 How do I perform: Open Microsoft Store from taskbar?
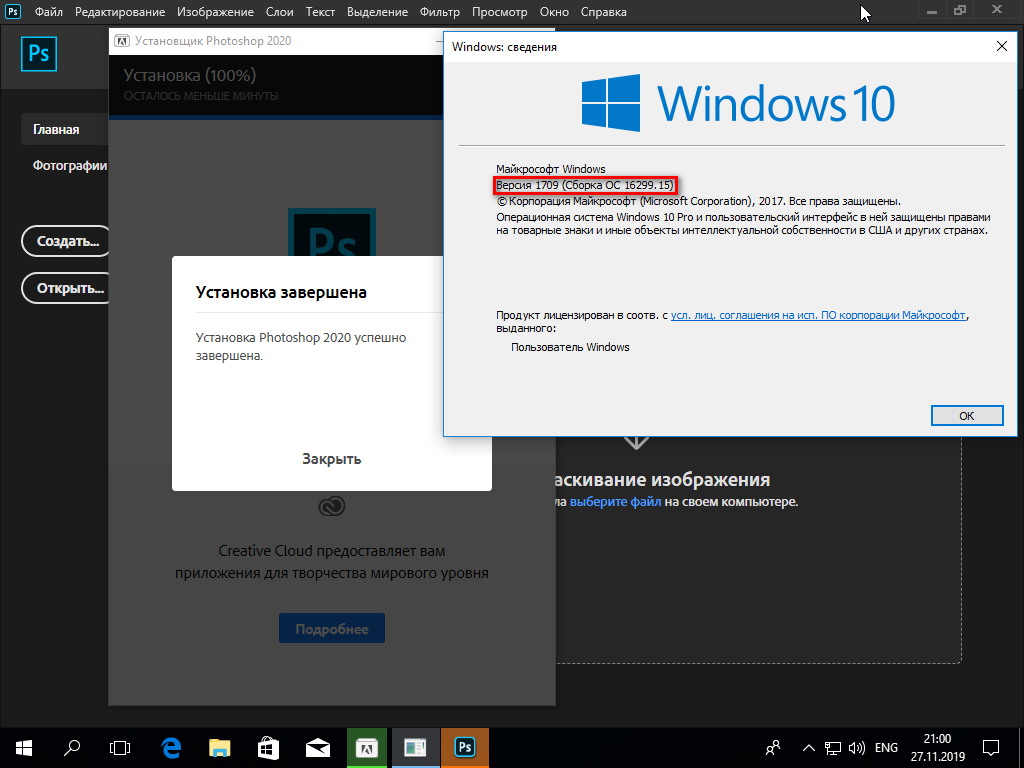pyautogui.click(x=268, y=748)
